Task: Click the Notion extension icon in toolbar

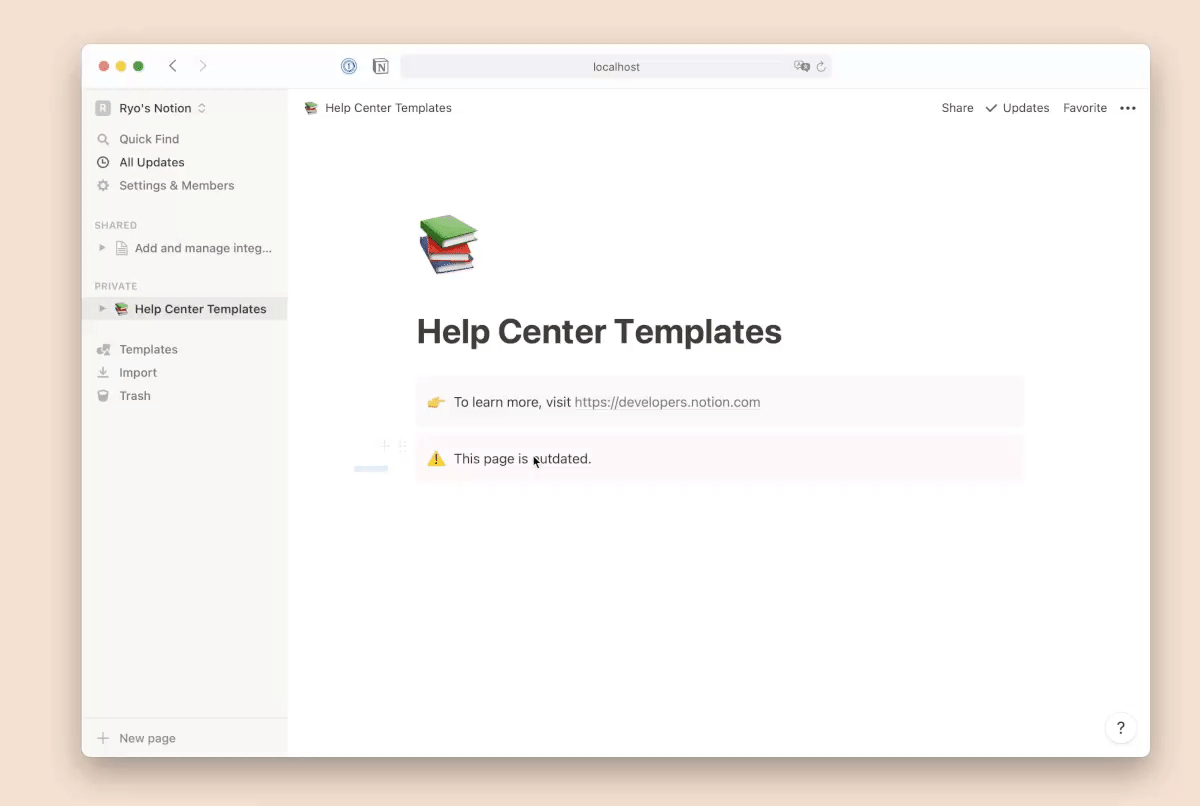Action: [381, 67]
